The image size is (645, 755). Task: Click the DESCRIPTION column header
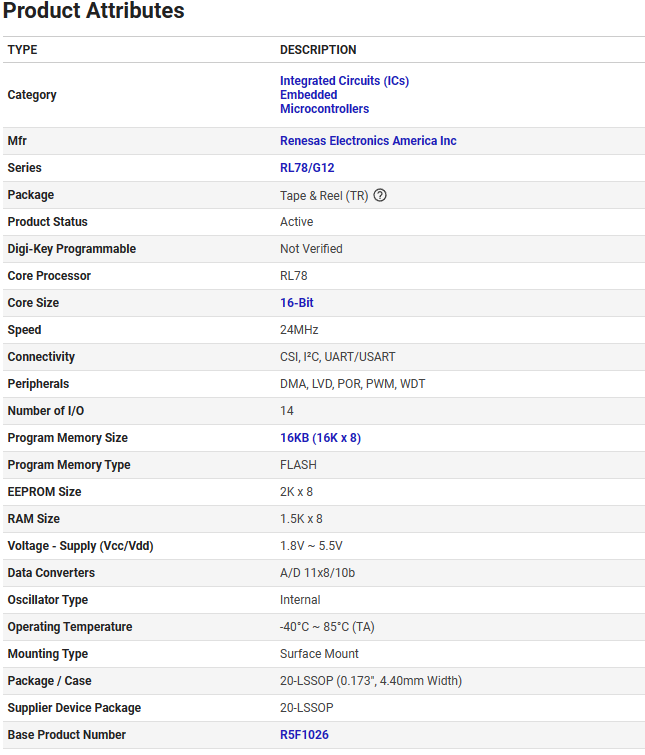click(x=318, y=50)
